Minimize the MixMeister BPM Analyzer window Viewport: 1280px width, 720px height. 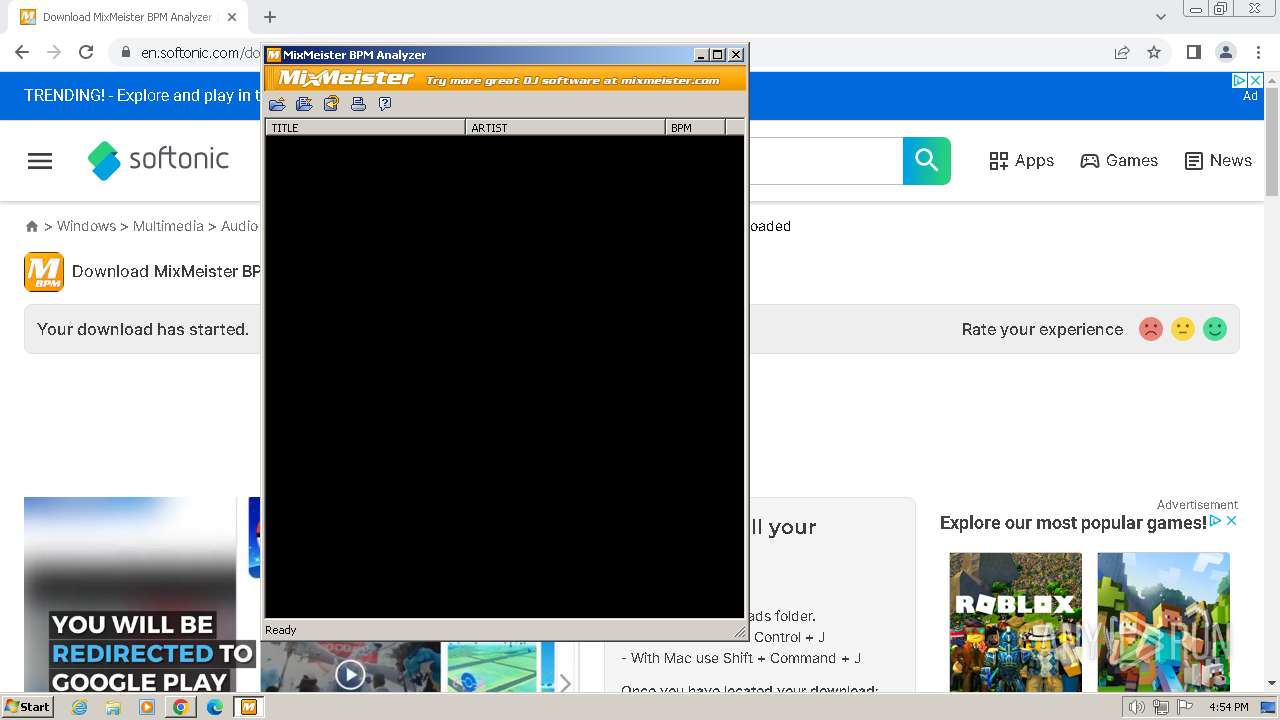tap(701, 55)
